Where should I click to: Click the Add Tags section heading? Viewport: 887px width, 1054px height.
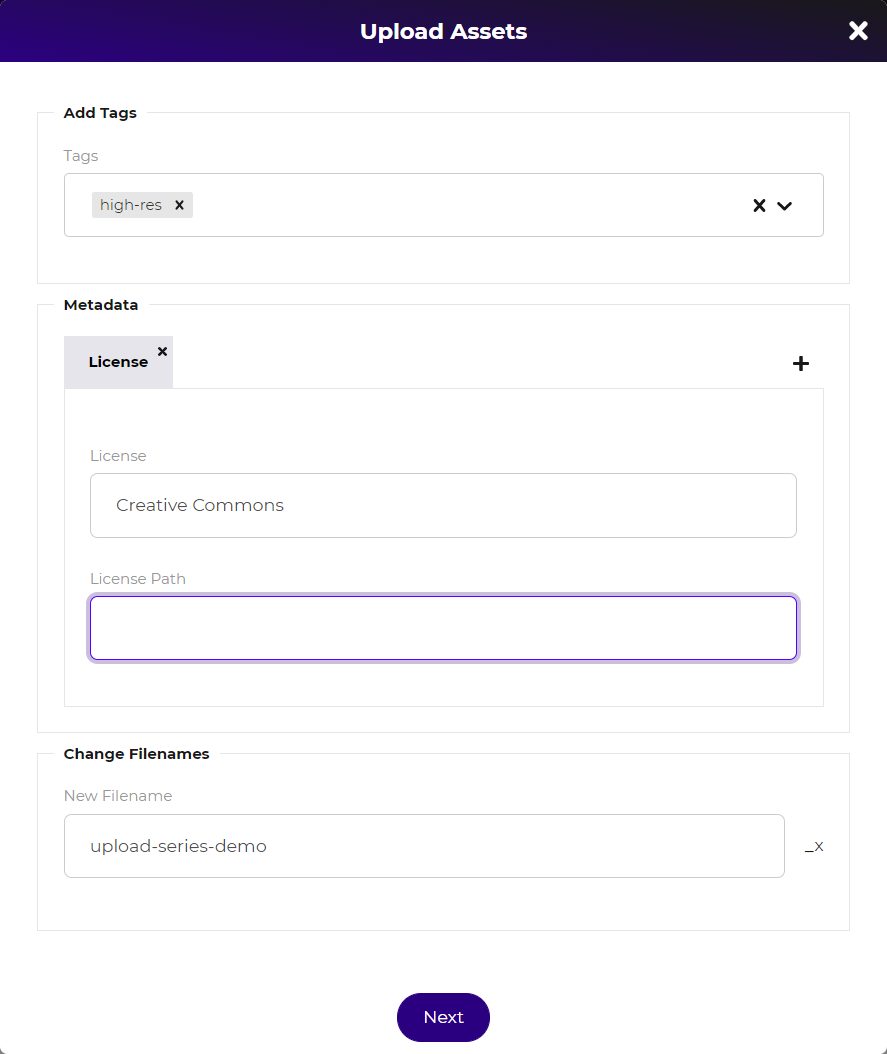point(100,113)
